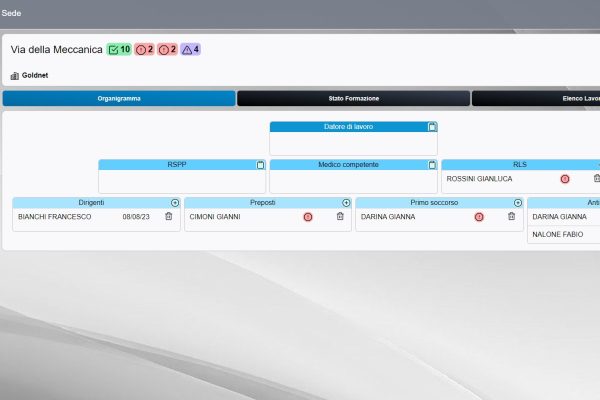
Task: Click the Via della Meccanica title
Action: [57, 49]
